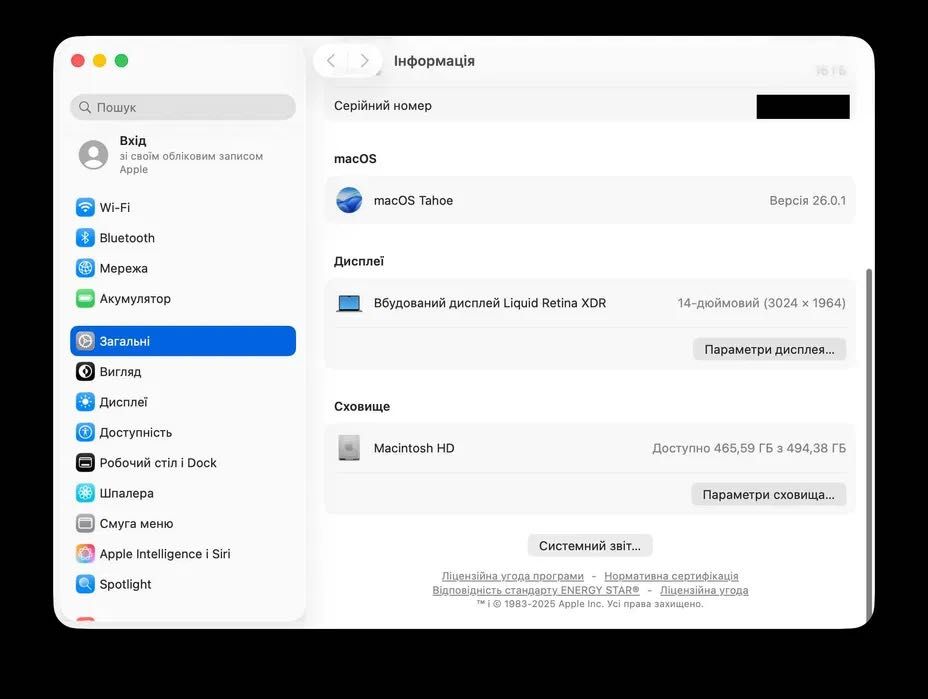
Task: Click the Серійний номер label
Action: [x=383, y=105]
